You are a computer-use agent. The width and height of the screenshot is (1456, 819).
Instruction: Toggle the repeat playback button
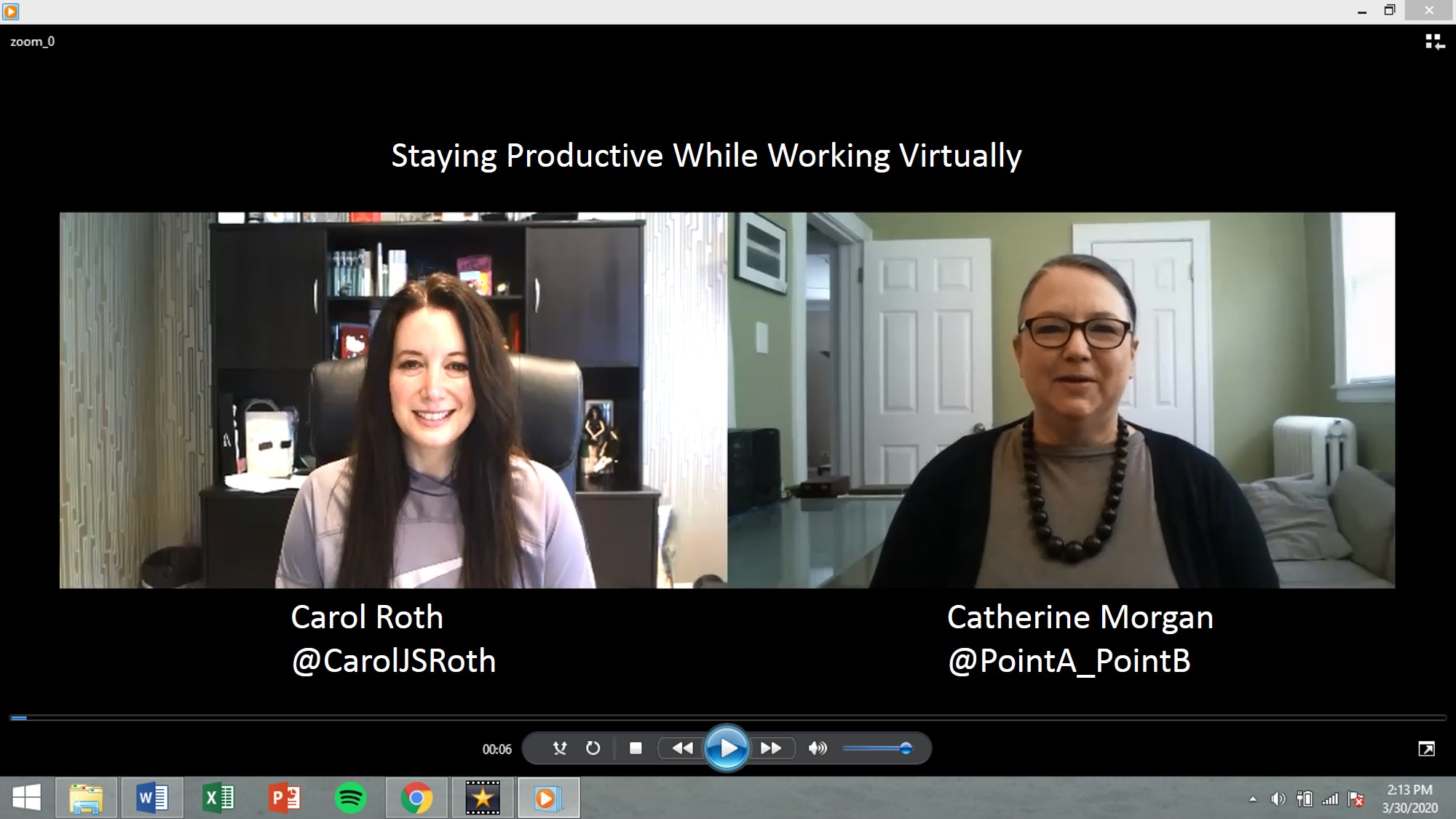(593, 748)
